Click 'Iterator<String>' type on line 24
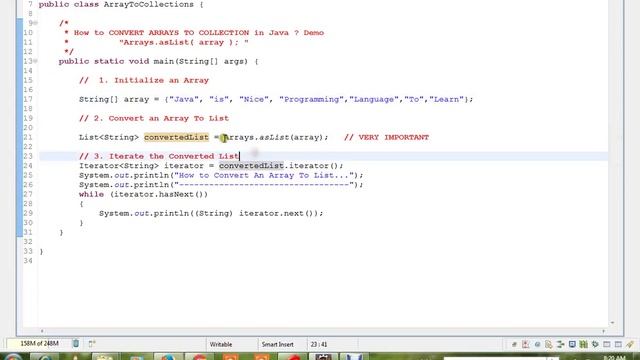 pos(119,166)
